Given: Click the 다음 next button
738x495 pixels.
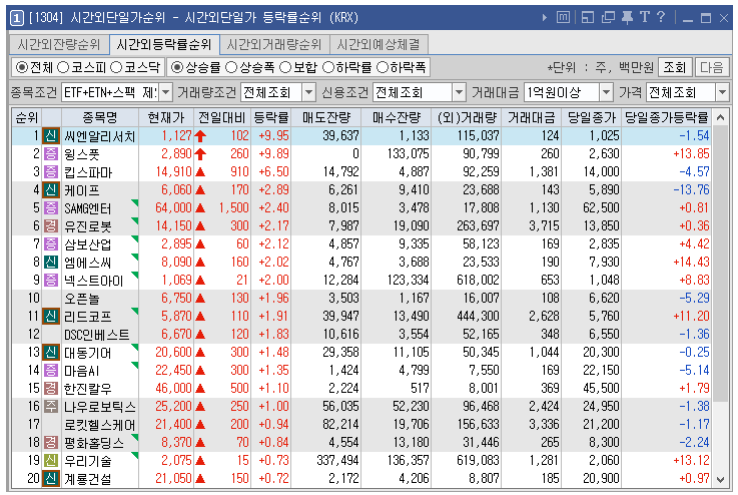Looking at the screenshot, I should point(711,67).
